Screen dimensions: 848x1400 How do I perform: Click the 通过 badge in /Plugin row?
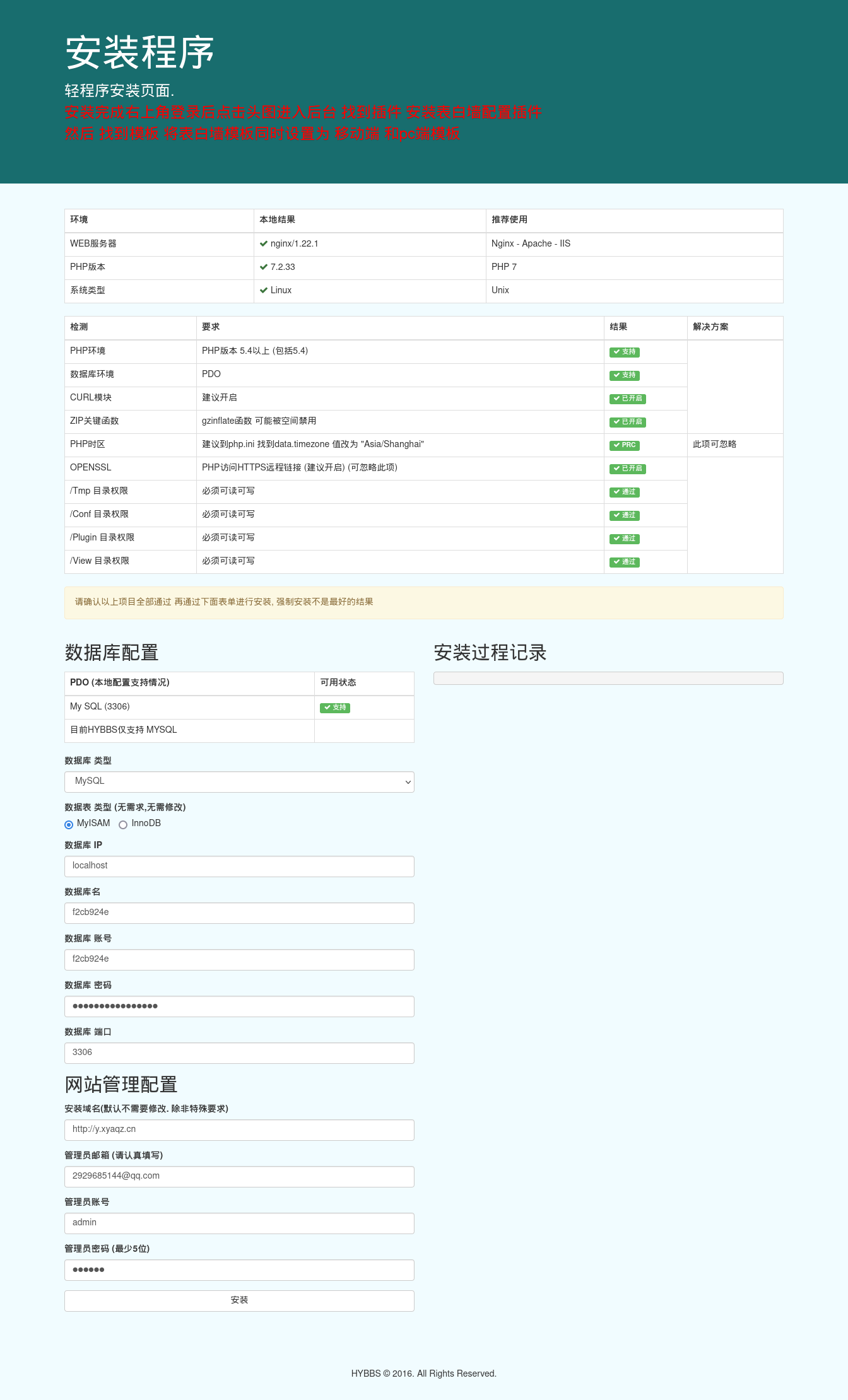coord(625,539)
